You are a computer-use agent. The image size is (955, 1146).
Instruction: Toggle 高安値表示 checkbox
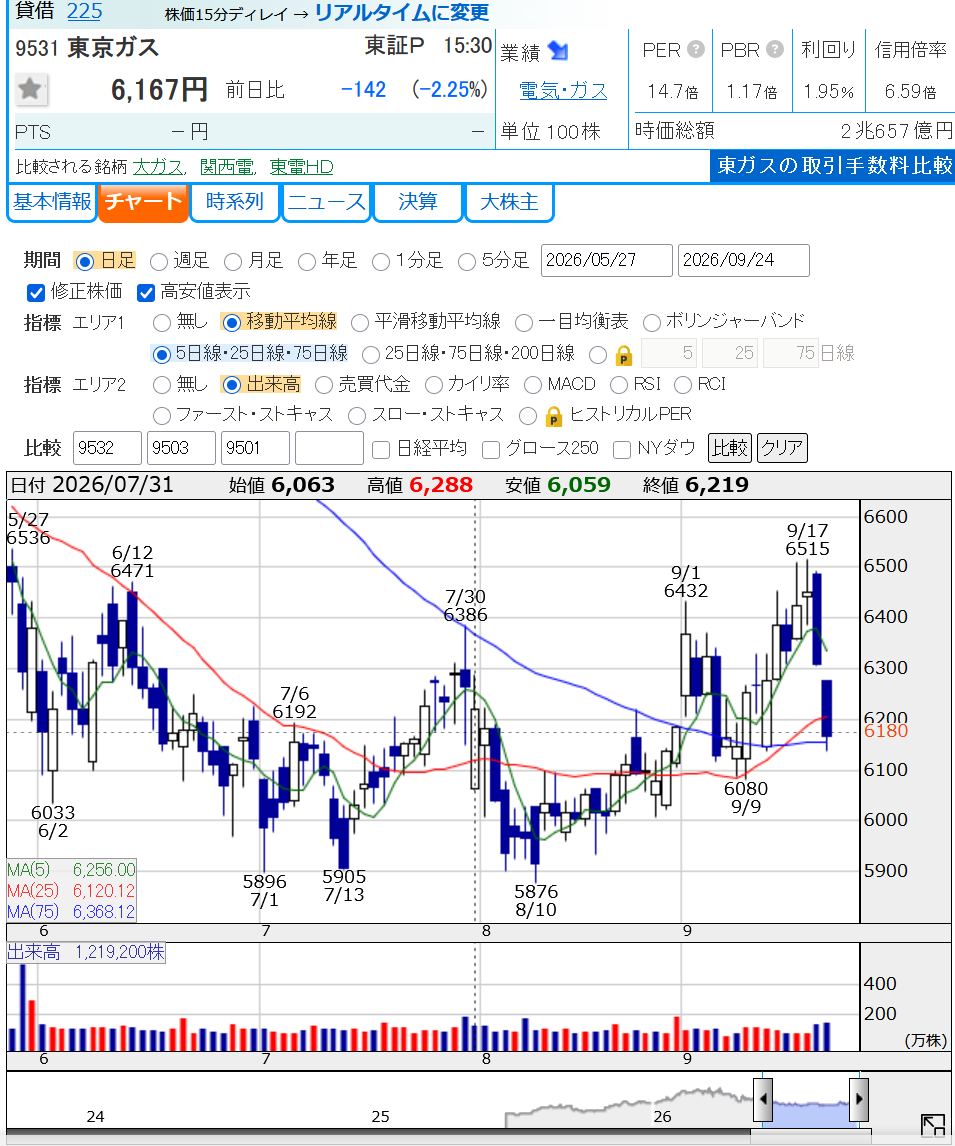click(x=146, y=292)
